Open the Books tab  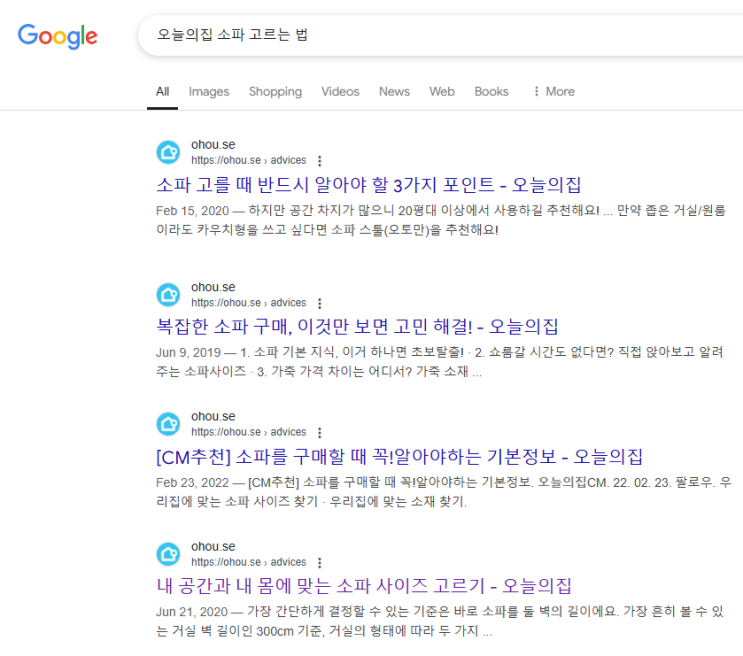[491, 91]
